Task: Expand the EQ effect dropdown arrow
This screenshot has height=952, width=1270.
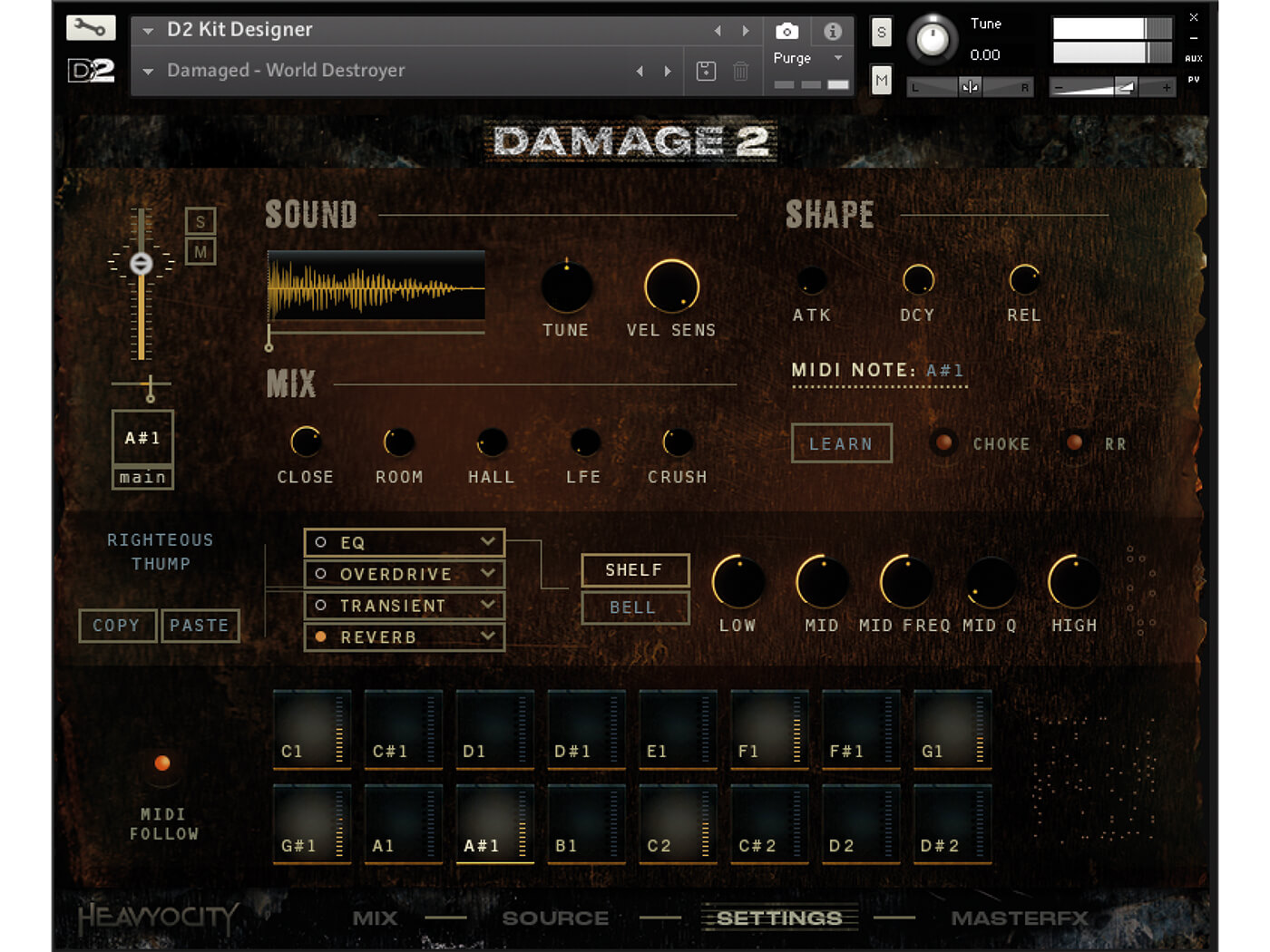Action: 488,541
